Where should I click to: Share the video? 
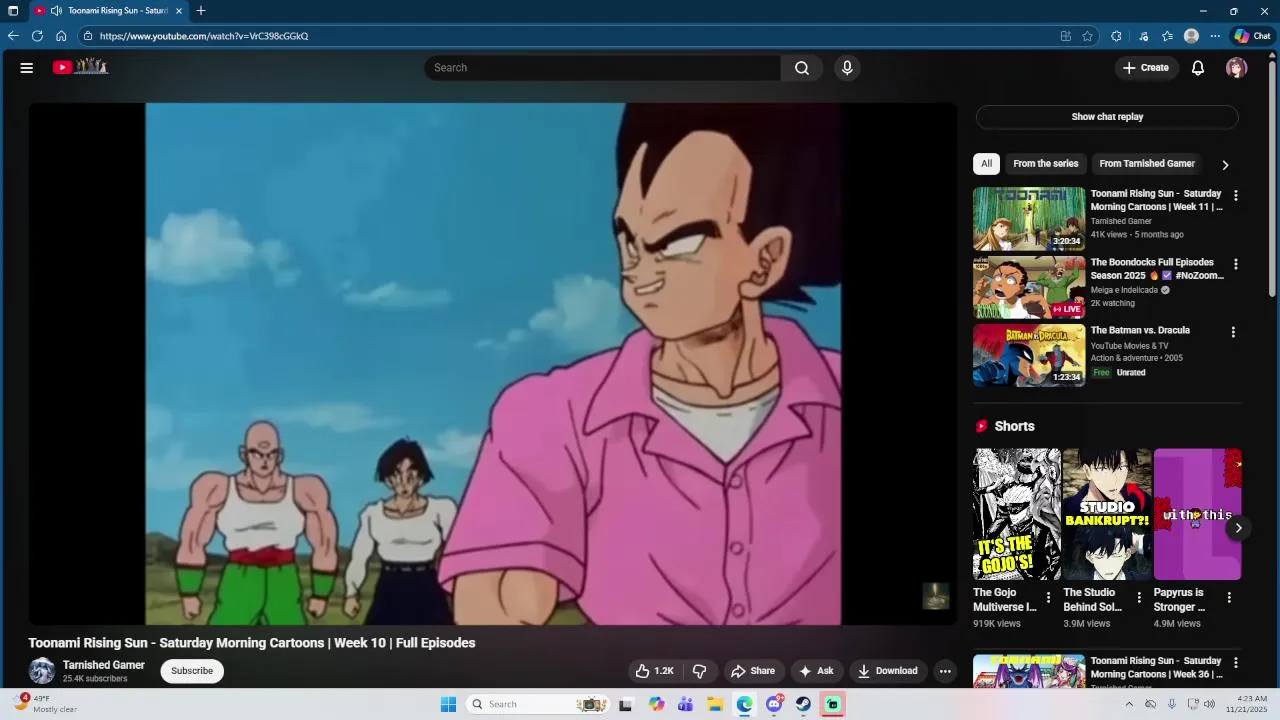coord(753,671)
